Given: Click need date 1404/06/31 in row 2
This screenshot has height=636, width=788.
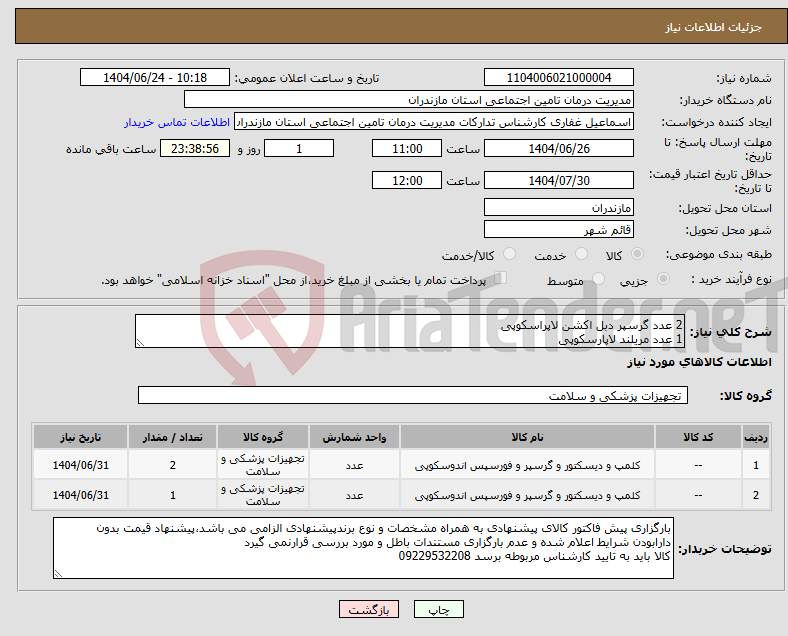Looking at the screenshot, I should click(80, 495).
